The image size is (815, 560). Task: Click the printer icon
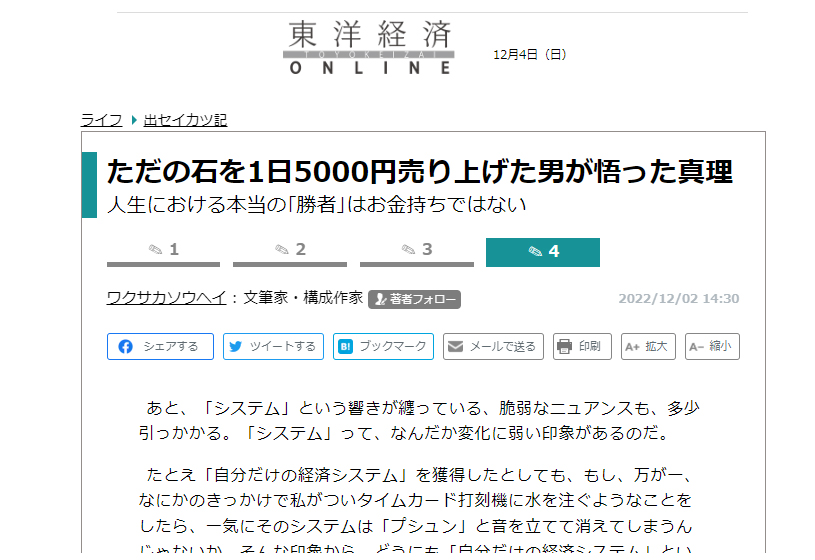coord(564,347)
